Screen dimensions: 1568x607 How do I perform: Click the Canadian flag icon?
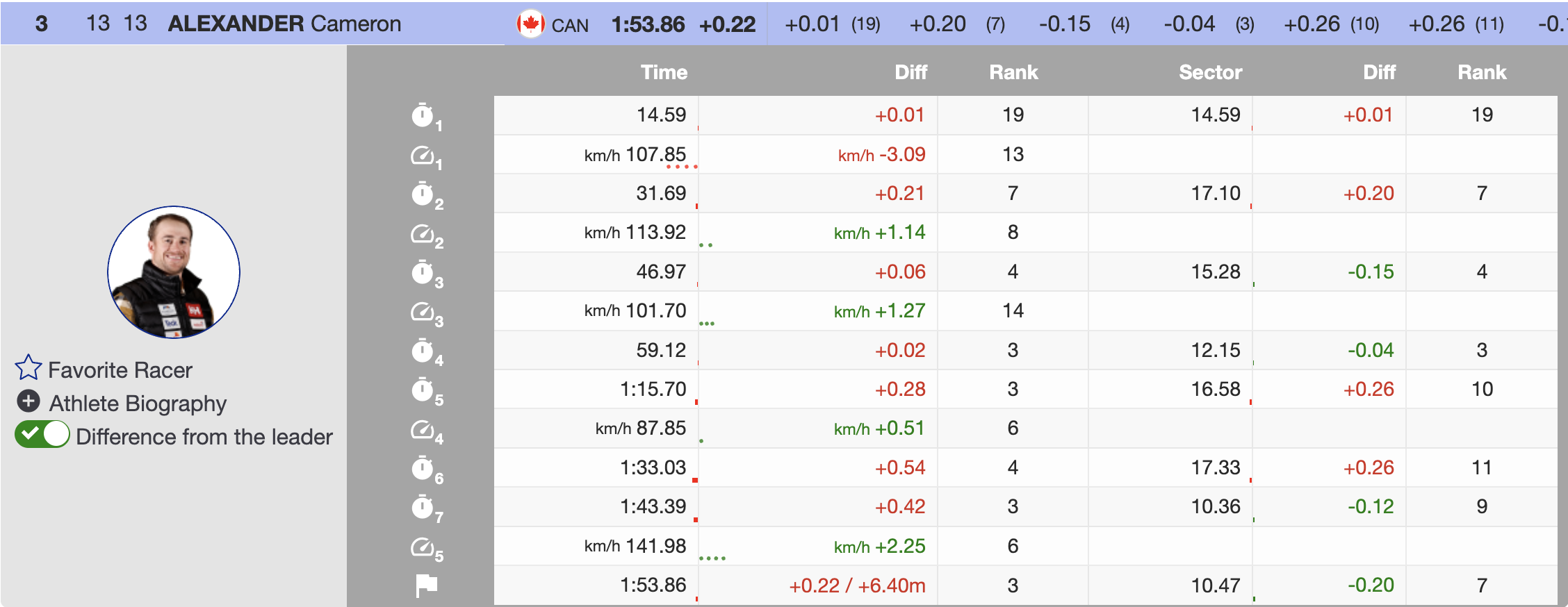coord(530,24)
